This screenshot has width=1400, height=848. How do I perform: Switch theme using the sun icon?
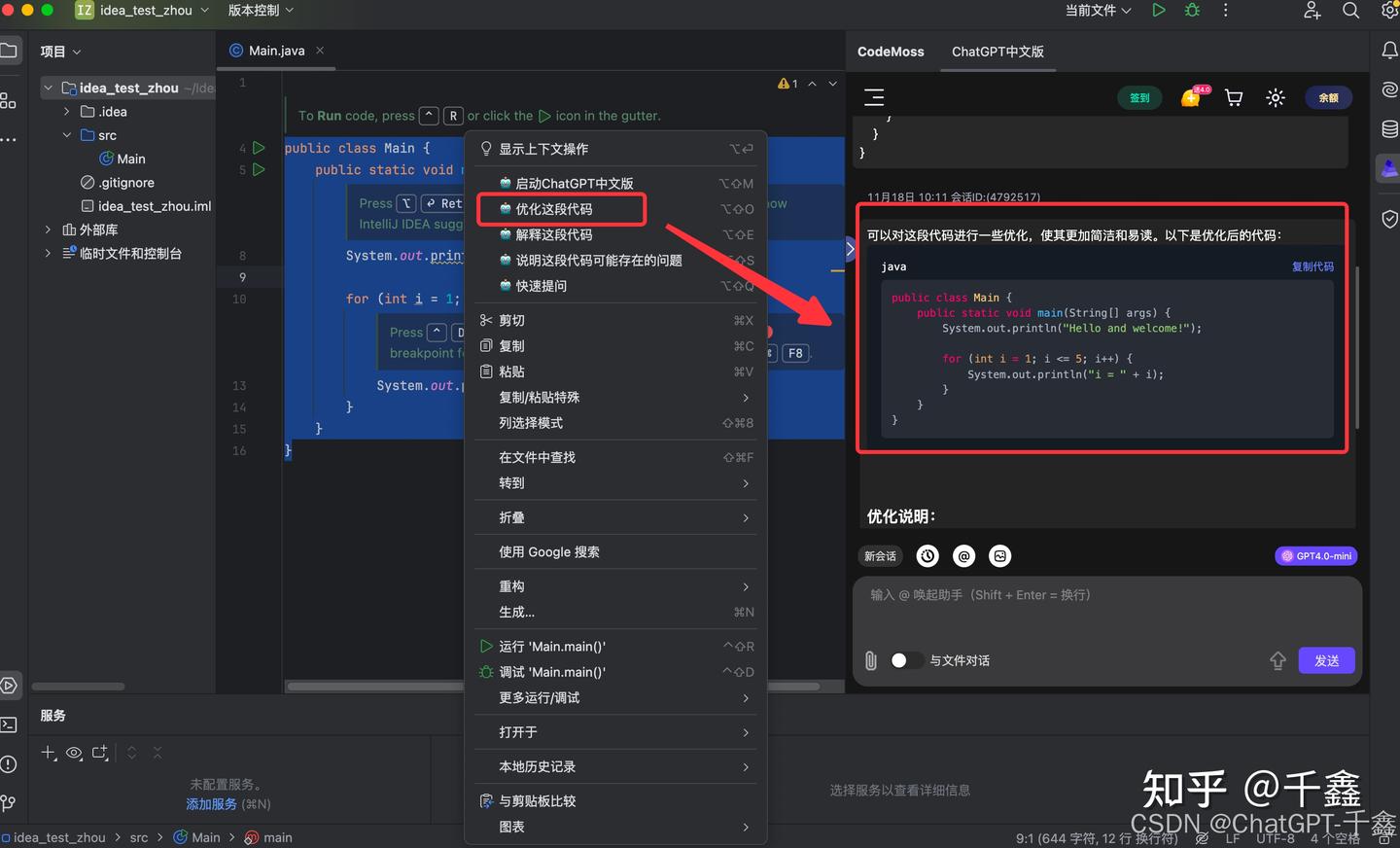tap(1276, 97)
